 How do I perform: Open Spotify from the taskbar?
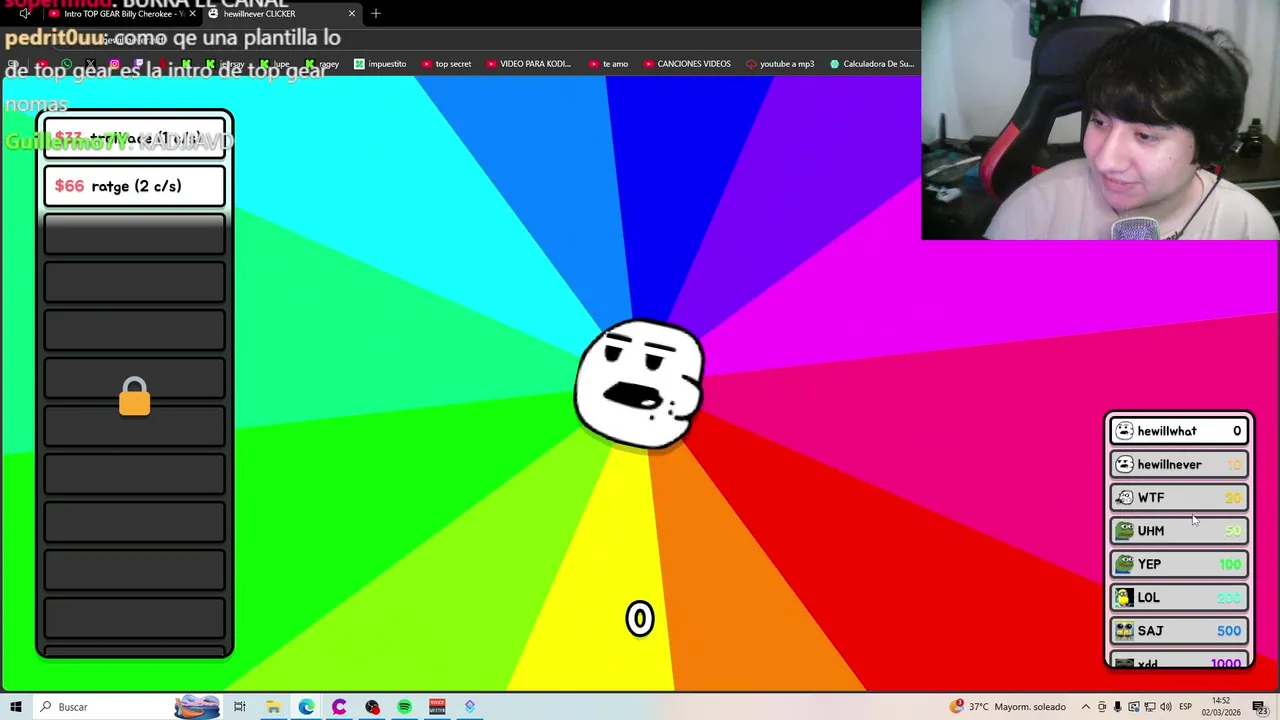pyautogui.click(x=404, y=707)
